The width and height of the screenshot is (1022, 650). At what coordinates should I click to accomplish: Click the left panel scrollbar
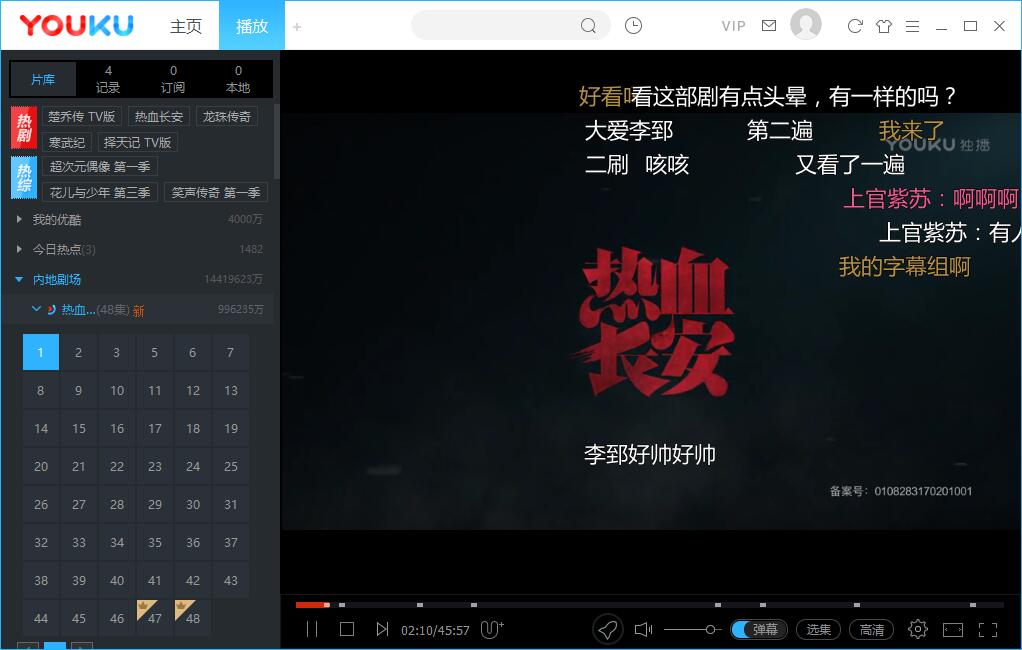coord(276,140)
